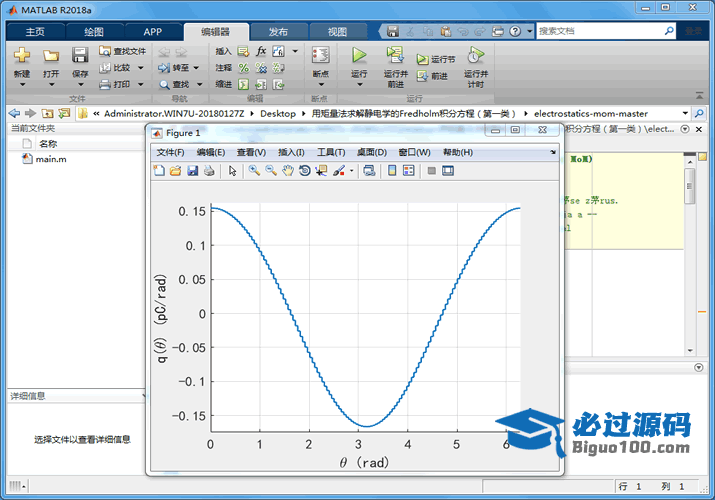
Task: Click the 新建 (New) file icon
Action: pyautogui.click(x=21, y=56)
